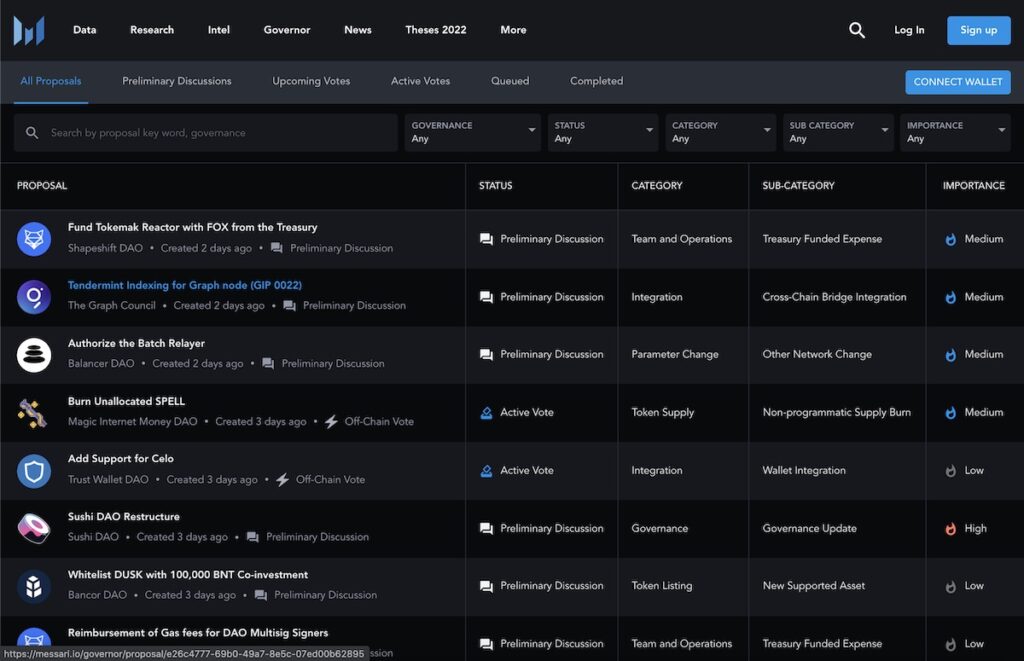Switch to the Active Votes tab
The height and width of the screenshot is (661, 1024).
point(421,81)
